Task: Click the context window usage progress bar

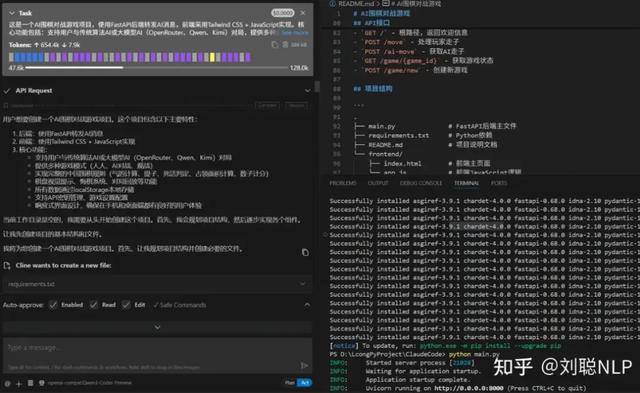Action: coord(157,68)
